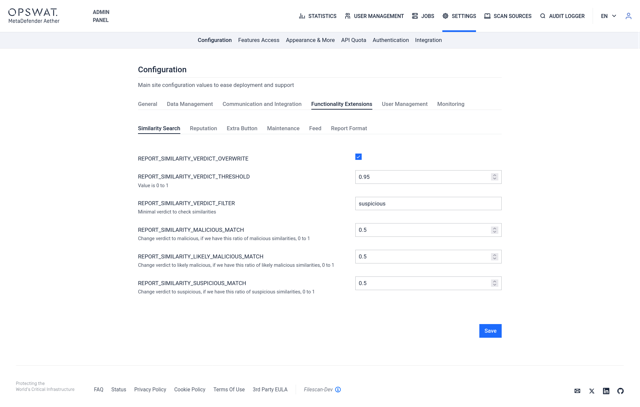Open the user profile icon
Screen dimensions: 640x407
(628, 16)
